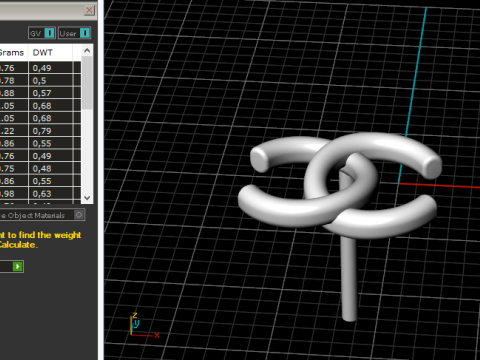Close the weight calculator panel
The image size is (480, 360).
click(89, 10)
